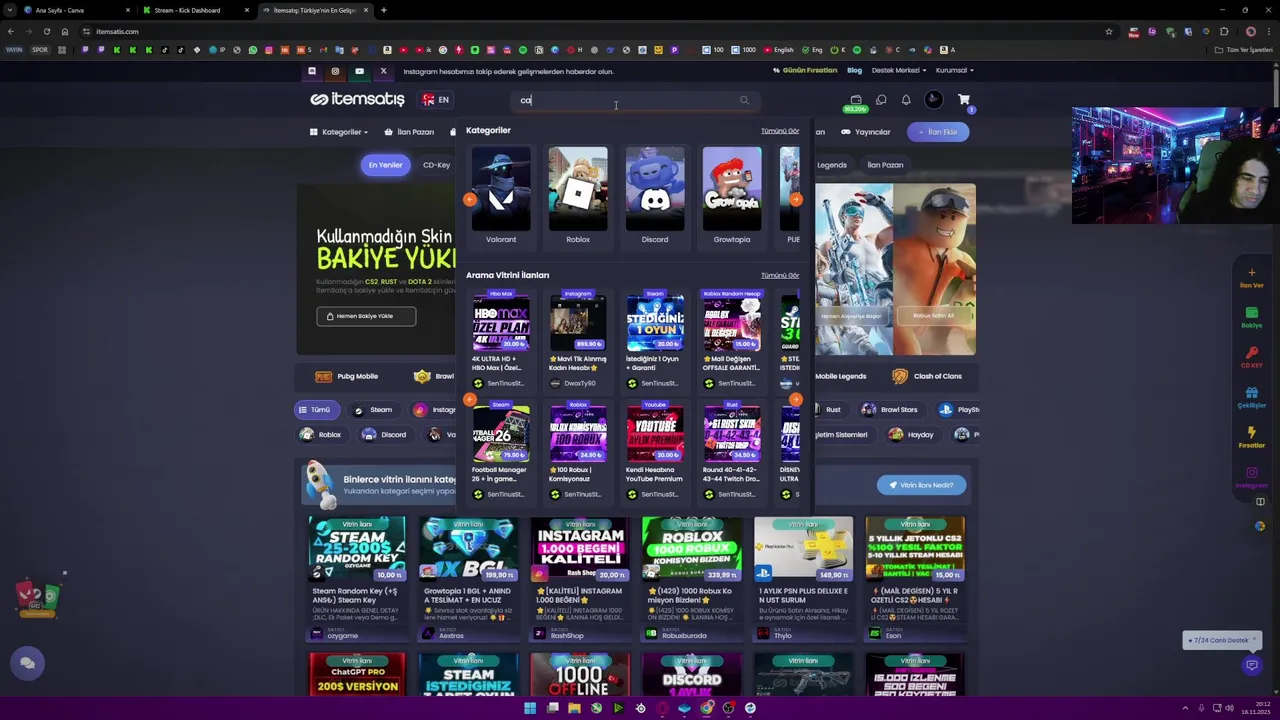This screenshot has height=720, width=1280.
Task: Go to next categories with right orange arrow
Action: tap(796, 200)
